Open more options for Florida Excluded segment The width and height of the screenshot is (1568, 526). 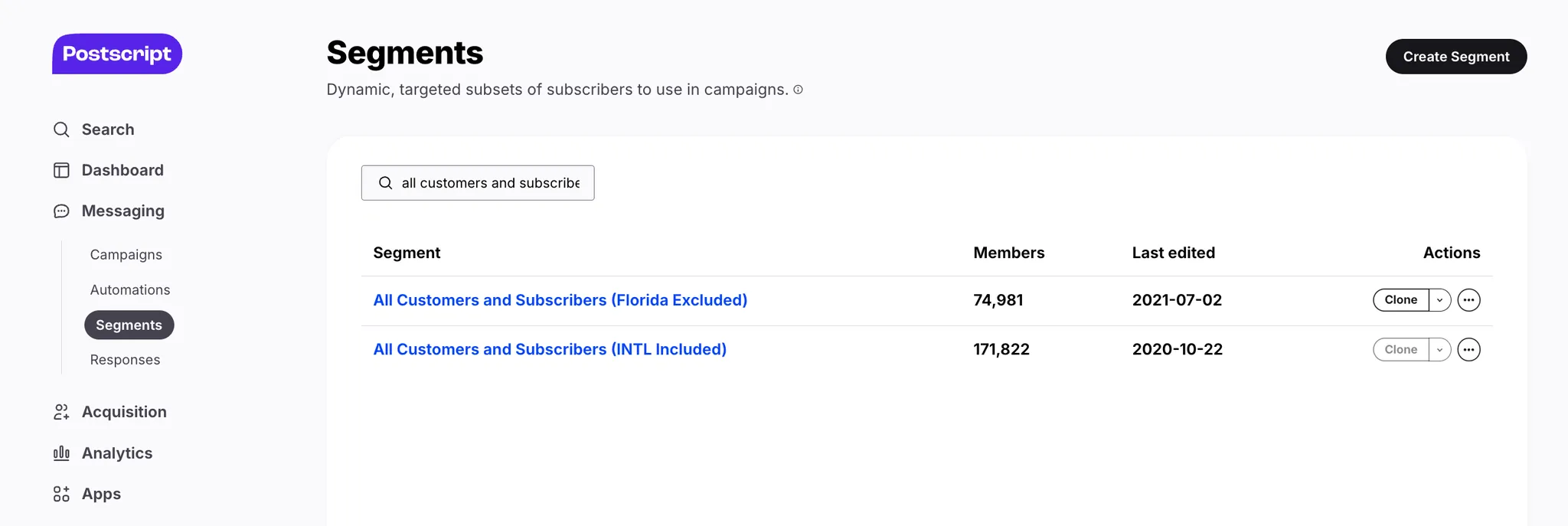[1468, 300]
